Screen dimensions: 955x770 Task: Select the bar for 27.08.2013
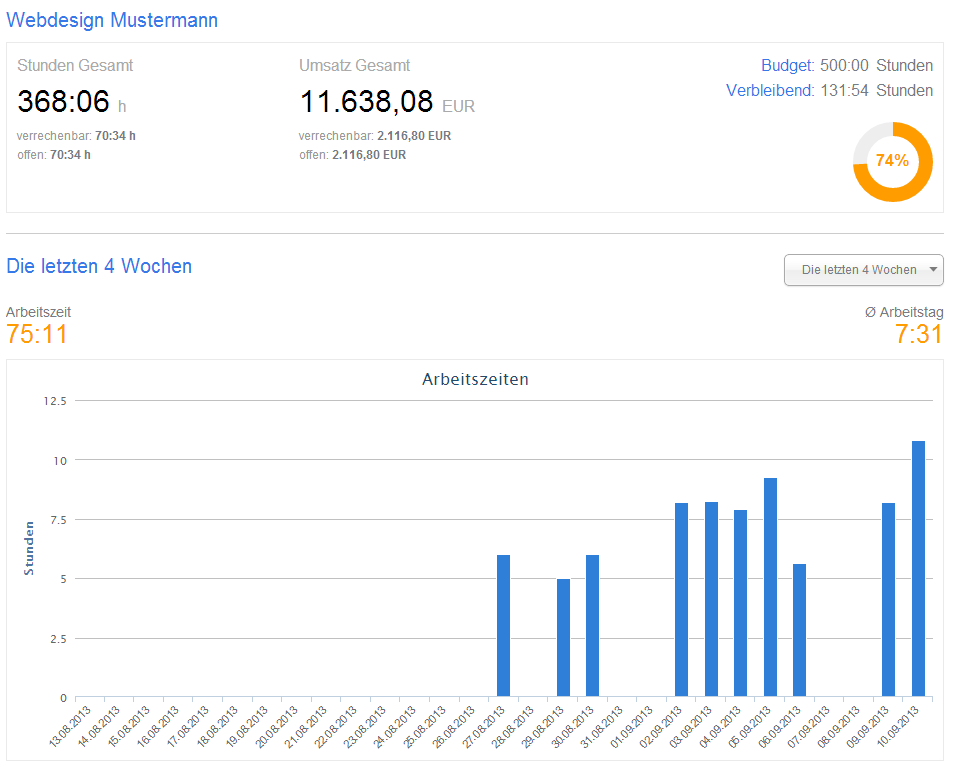[x=504, y=626]
